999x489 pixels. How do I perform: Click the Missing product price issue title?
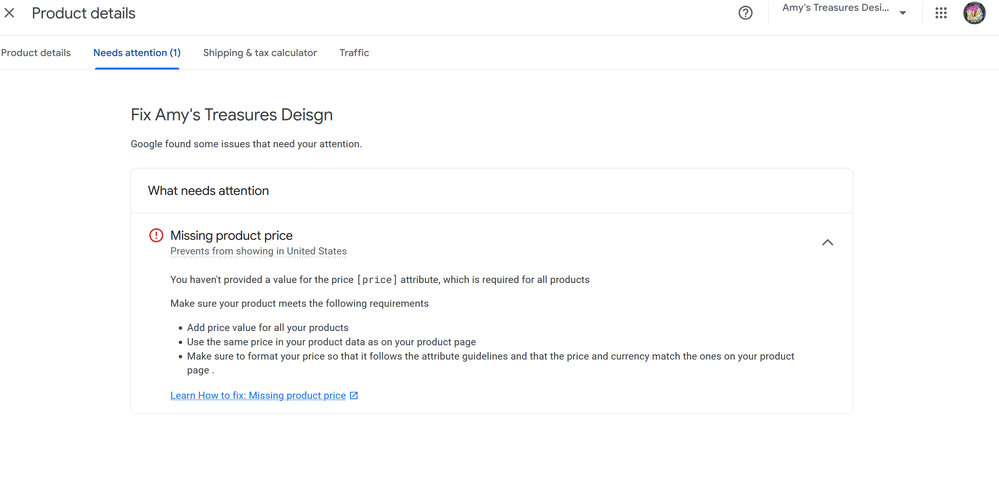click(x=231, y=236)
